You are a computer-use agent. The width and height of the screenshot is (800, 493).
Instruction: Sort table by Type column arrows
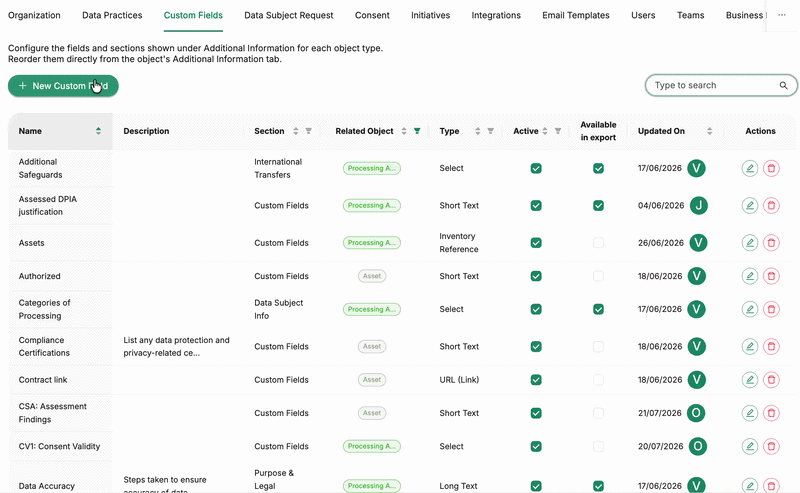point(478,131)
